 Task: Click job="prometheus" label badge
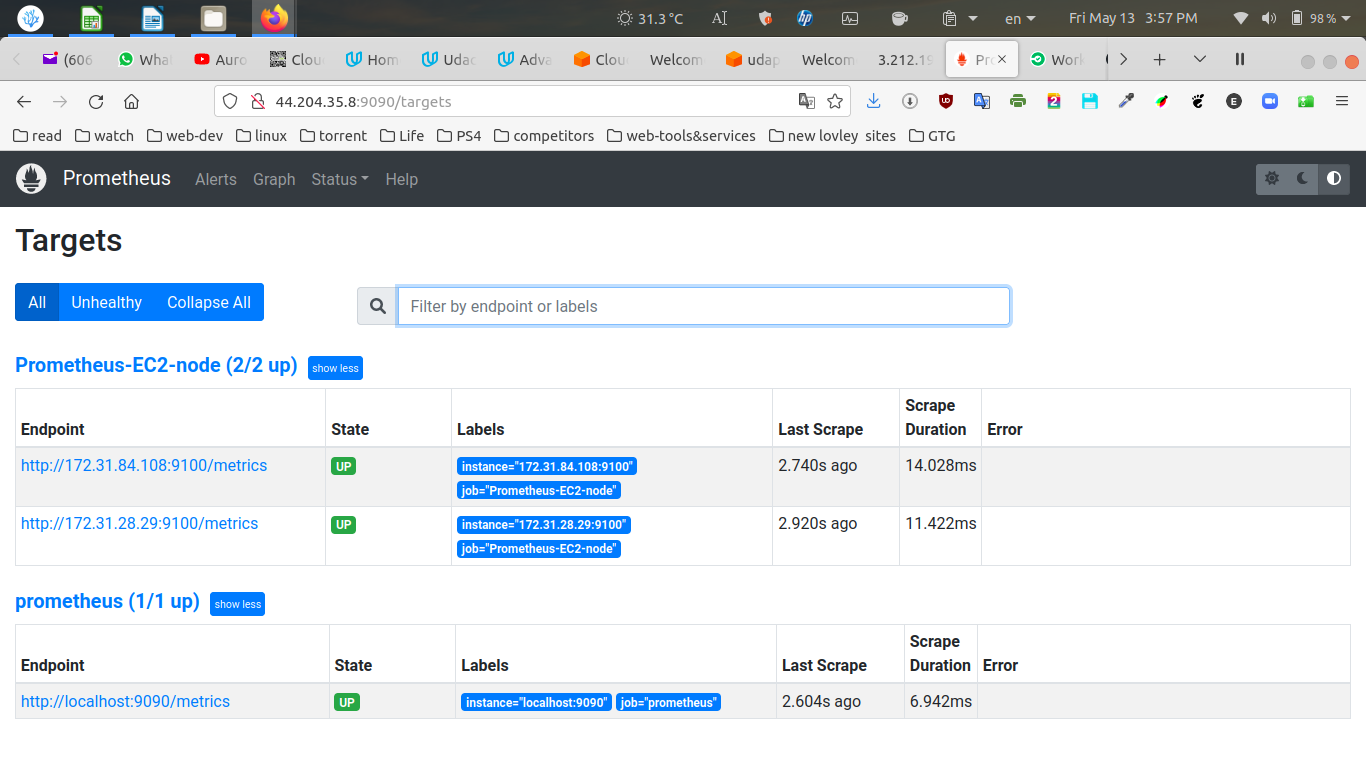click(x=668, y=703)
